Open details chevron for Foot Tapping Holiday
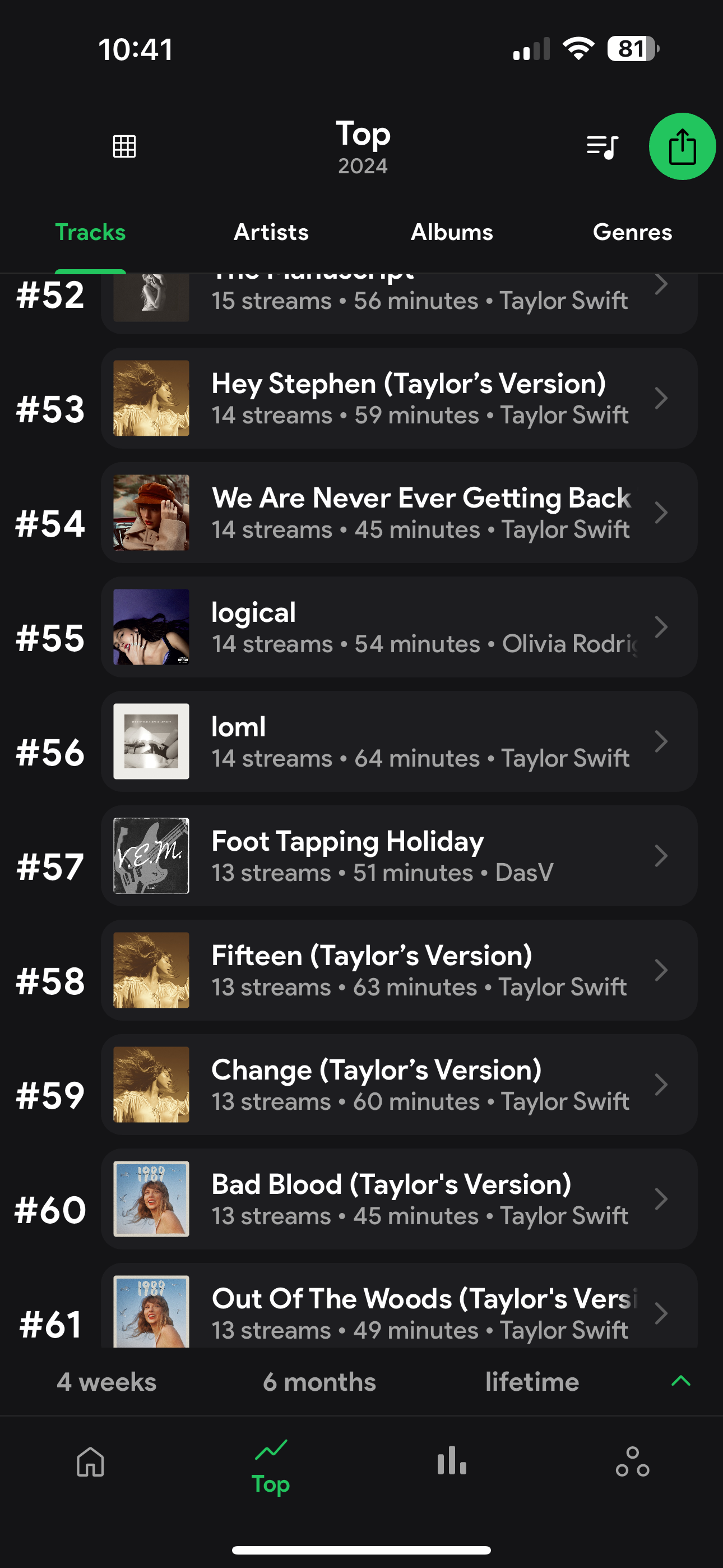The width and height of the screenshot is (723, 1568). pyautogui.click(x=661, y=856)
